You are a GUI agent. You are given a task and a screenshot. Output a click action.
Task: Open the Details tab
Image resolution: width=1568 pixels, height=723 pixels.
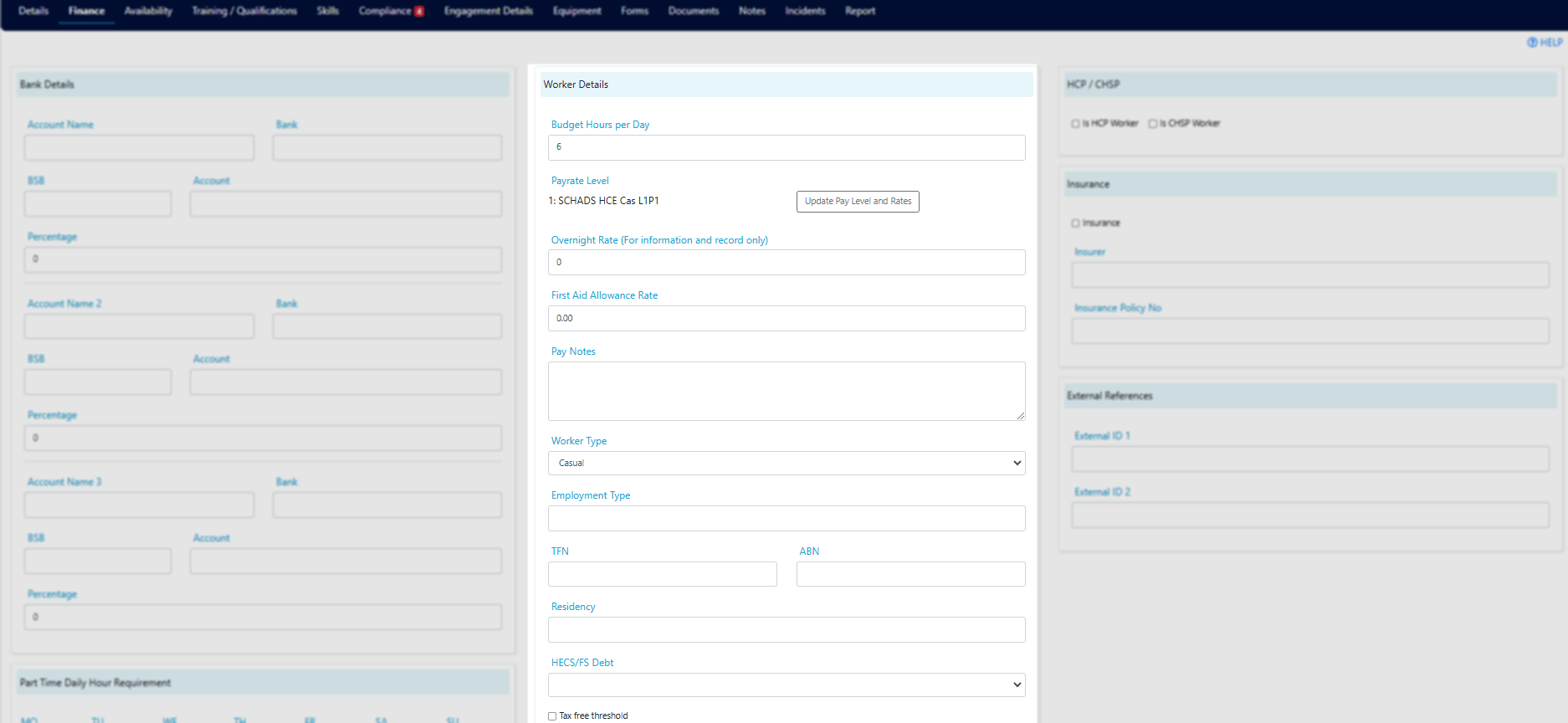[33, 11]
